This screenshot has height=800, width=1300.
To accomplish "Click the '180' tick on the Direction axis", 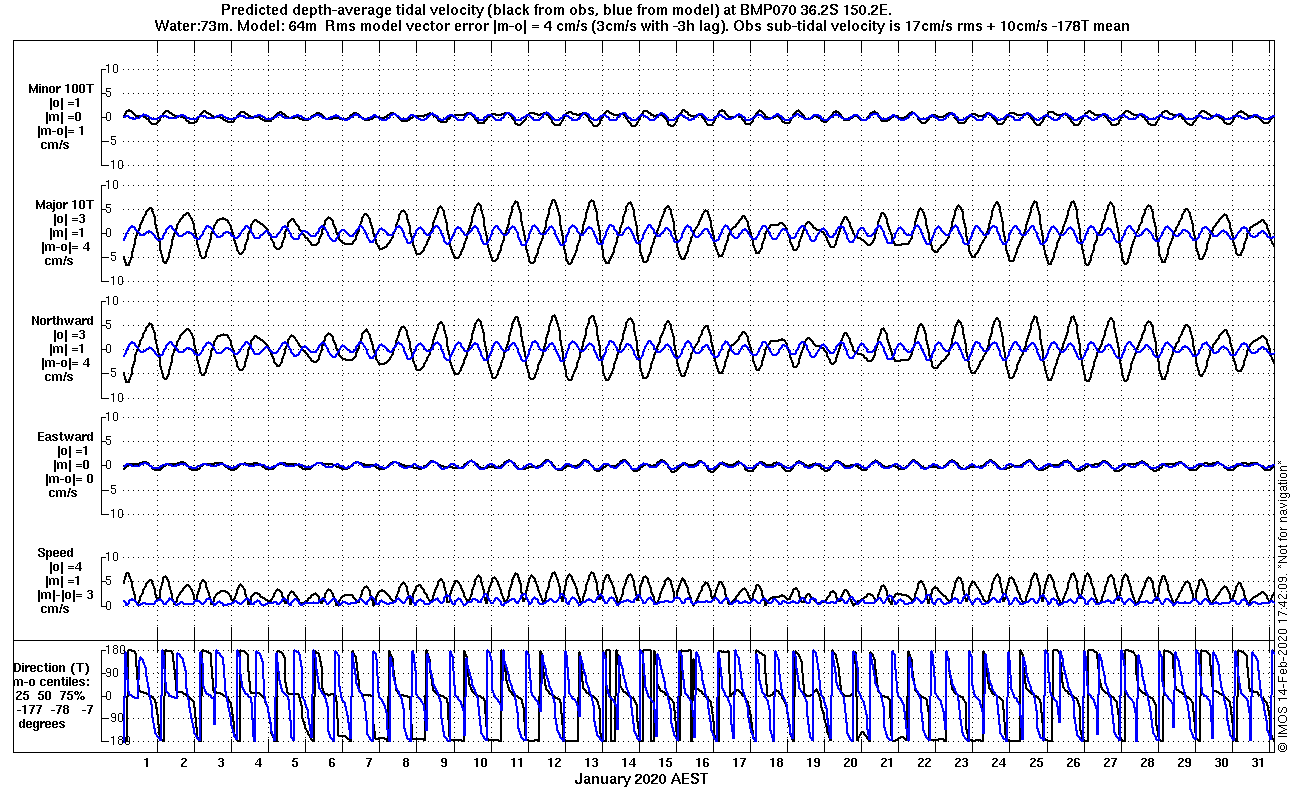I will tap(114, 651).
